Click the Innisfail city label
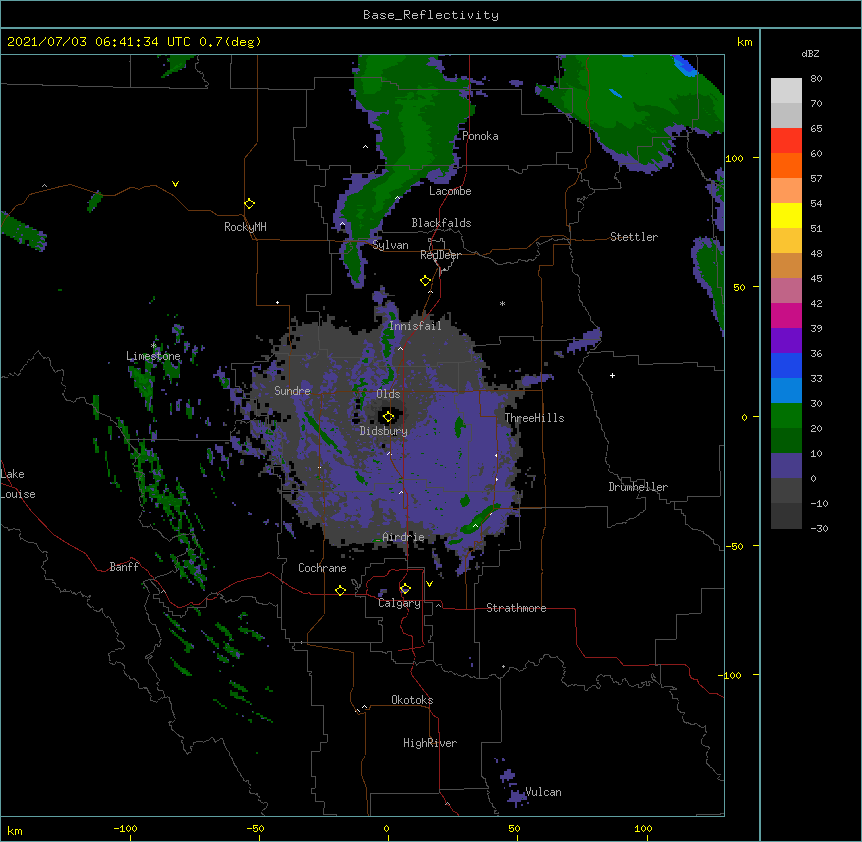862x842 pixels. [x=415, y=326]
